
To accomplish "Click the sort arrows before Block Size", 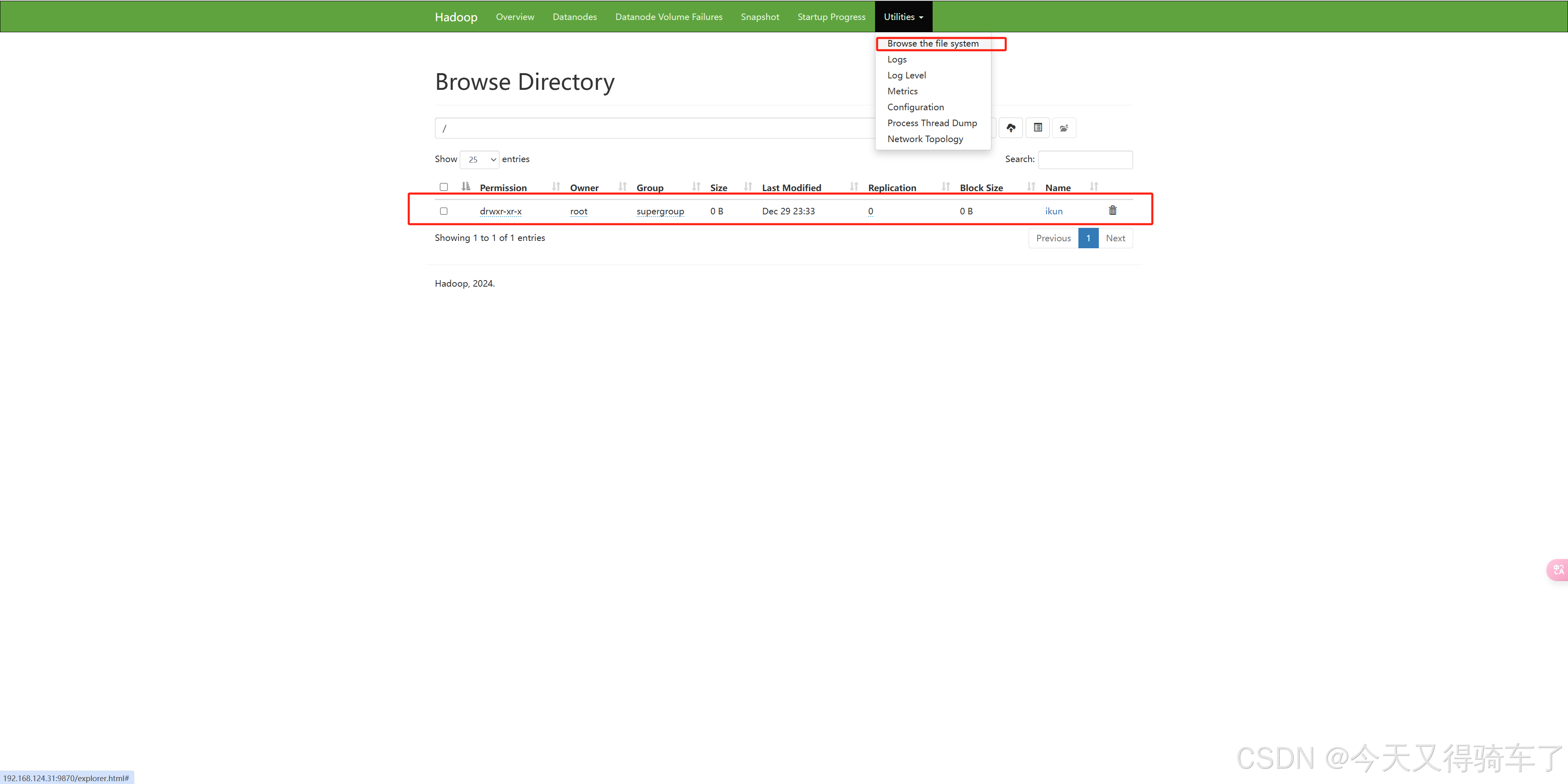I will click(945, 187).
